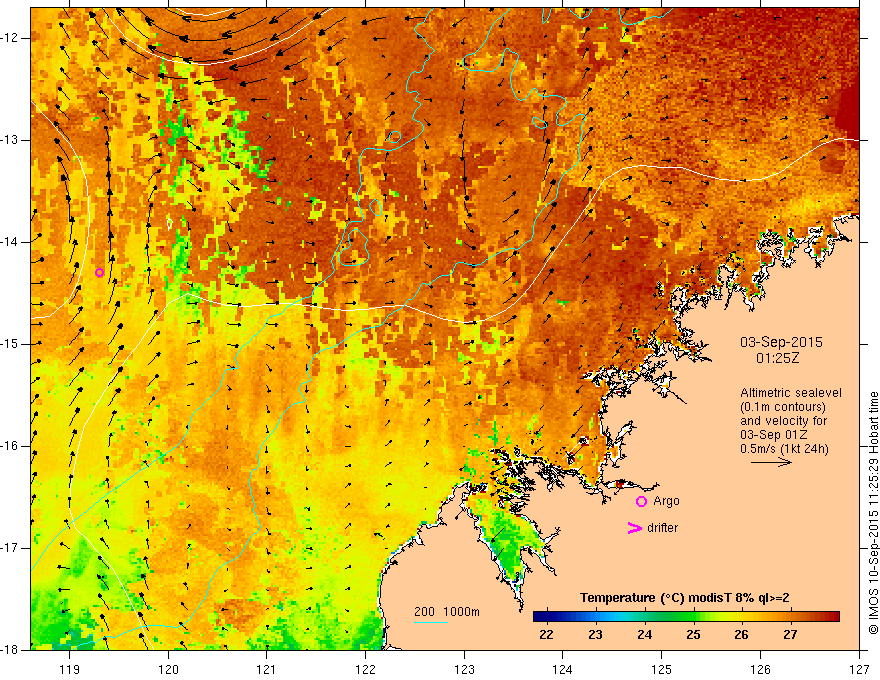Click the color bar value 26
This screenshot has height=680, width=880.
point(741,635)
